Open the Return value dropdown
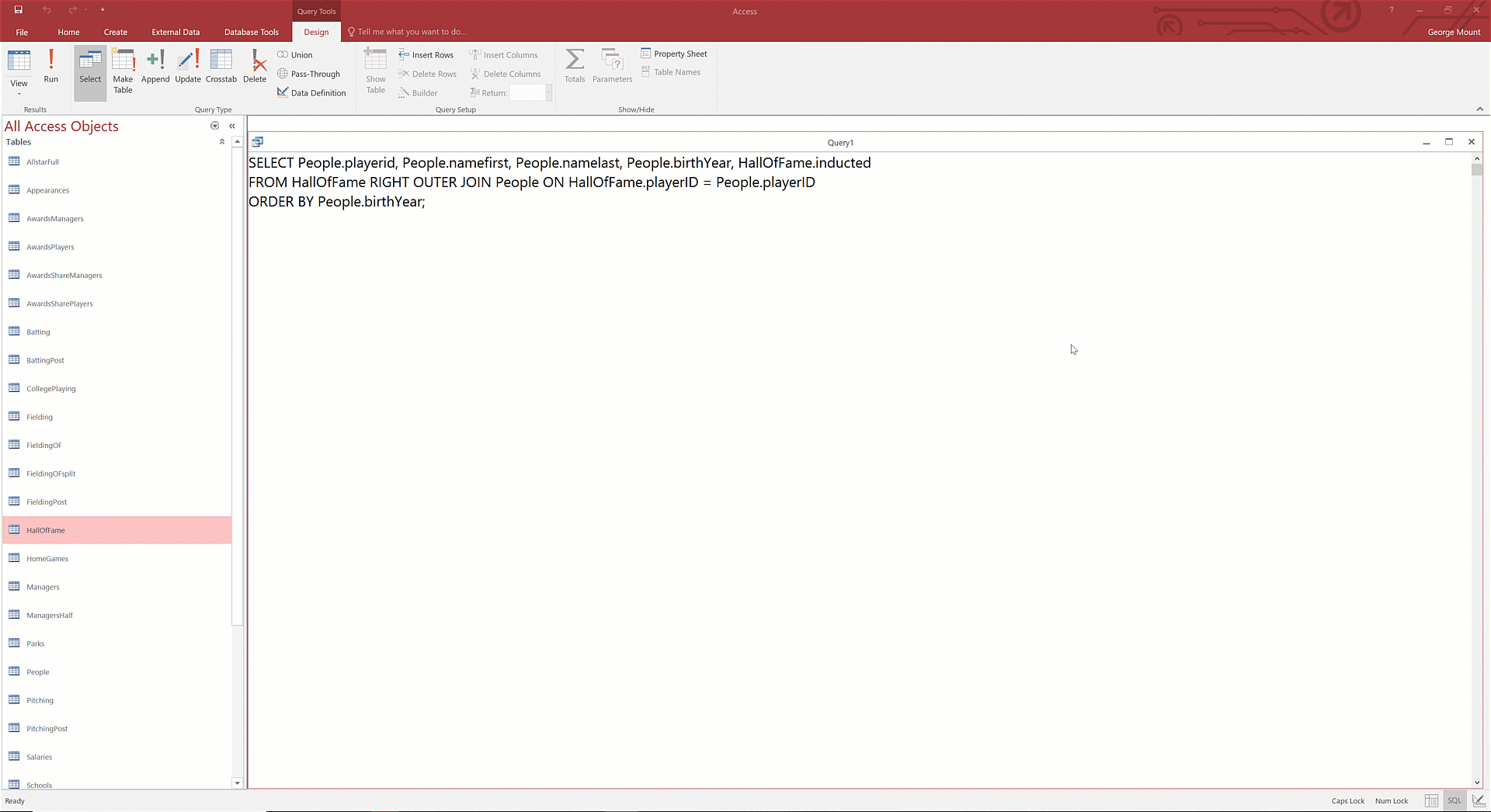The height and width of the screenshot is (812, 1491). click(x=548, y=92)
